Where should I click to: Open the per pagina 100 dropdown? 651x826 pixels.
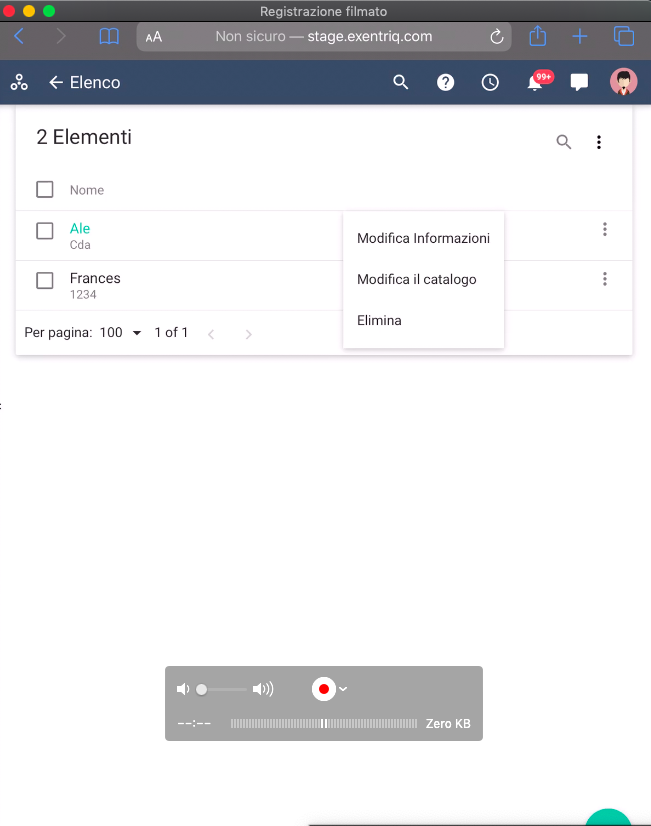(x=122, y=333)
